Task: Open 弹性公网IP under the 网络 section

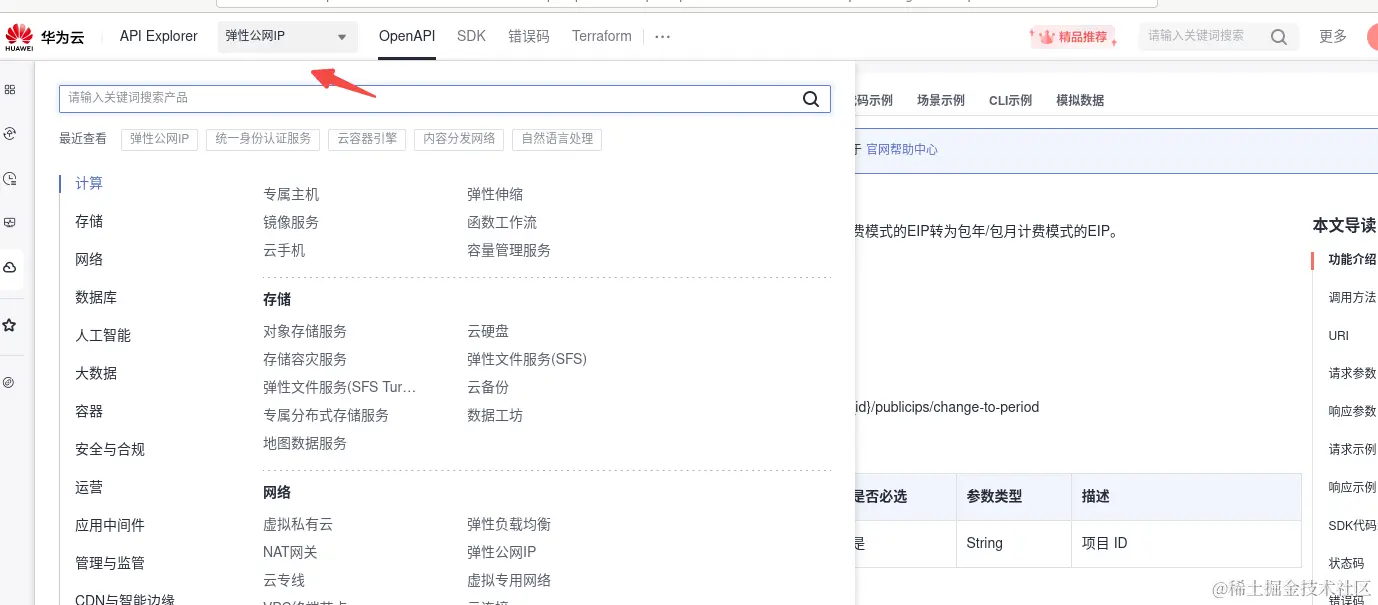Action: click(502, 552)
